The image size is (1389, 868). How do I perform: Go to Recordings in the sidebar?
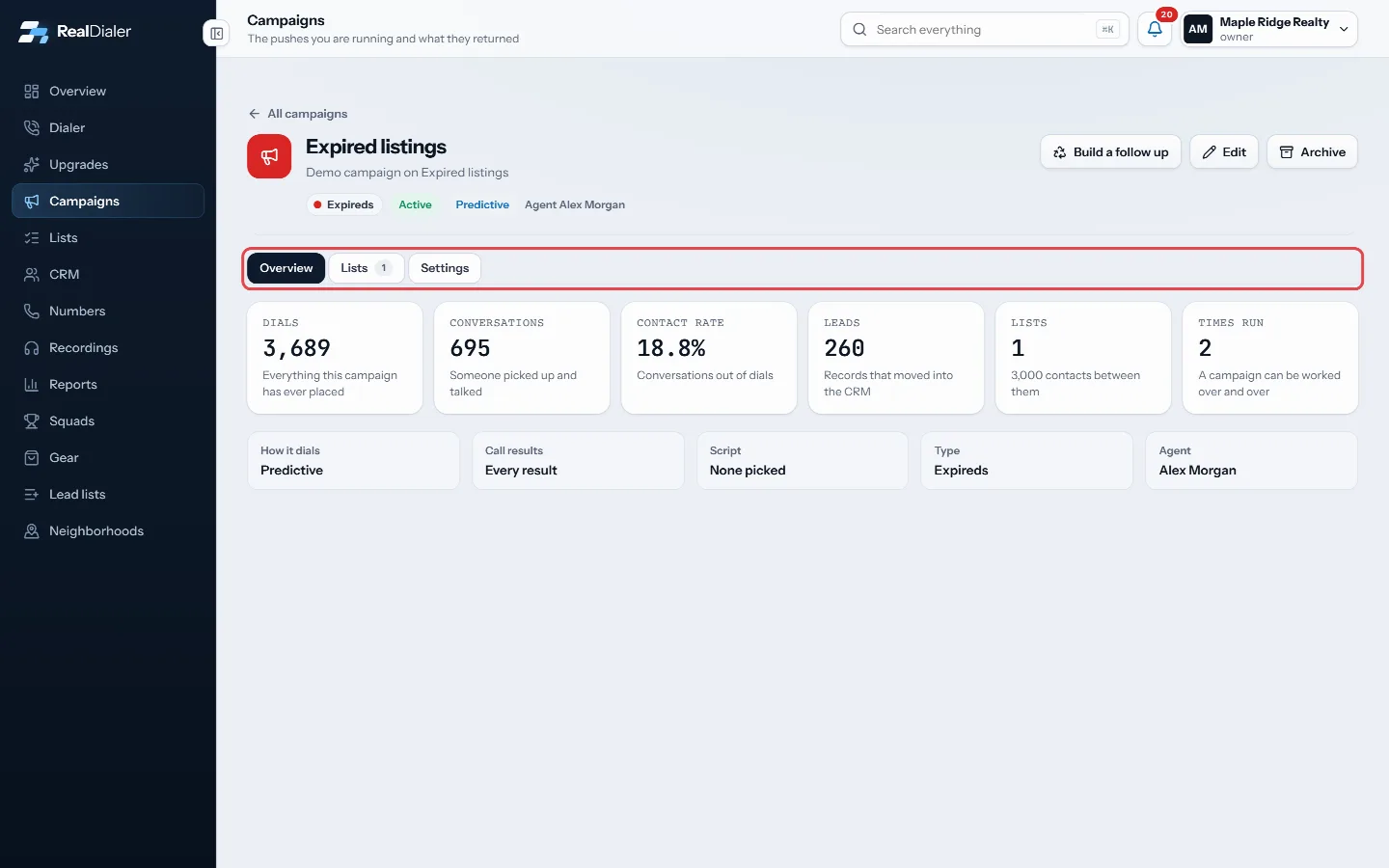click(x=108, y=348)
